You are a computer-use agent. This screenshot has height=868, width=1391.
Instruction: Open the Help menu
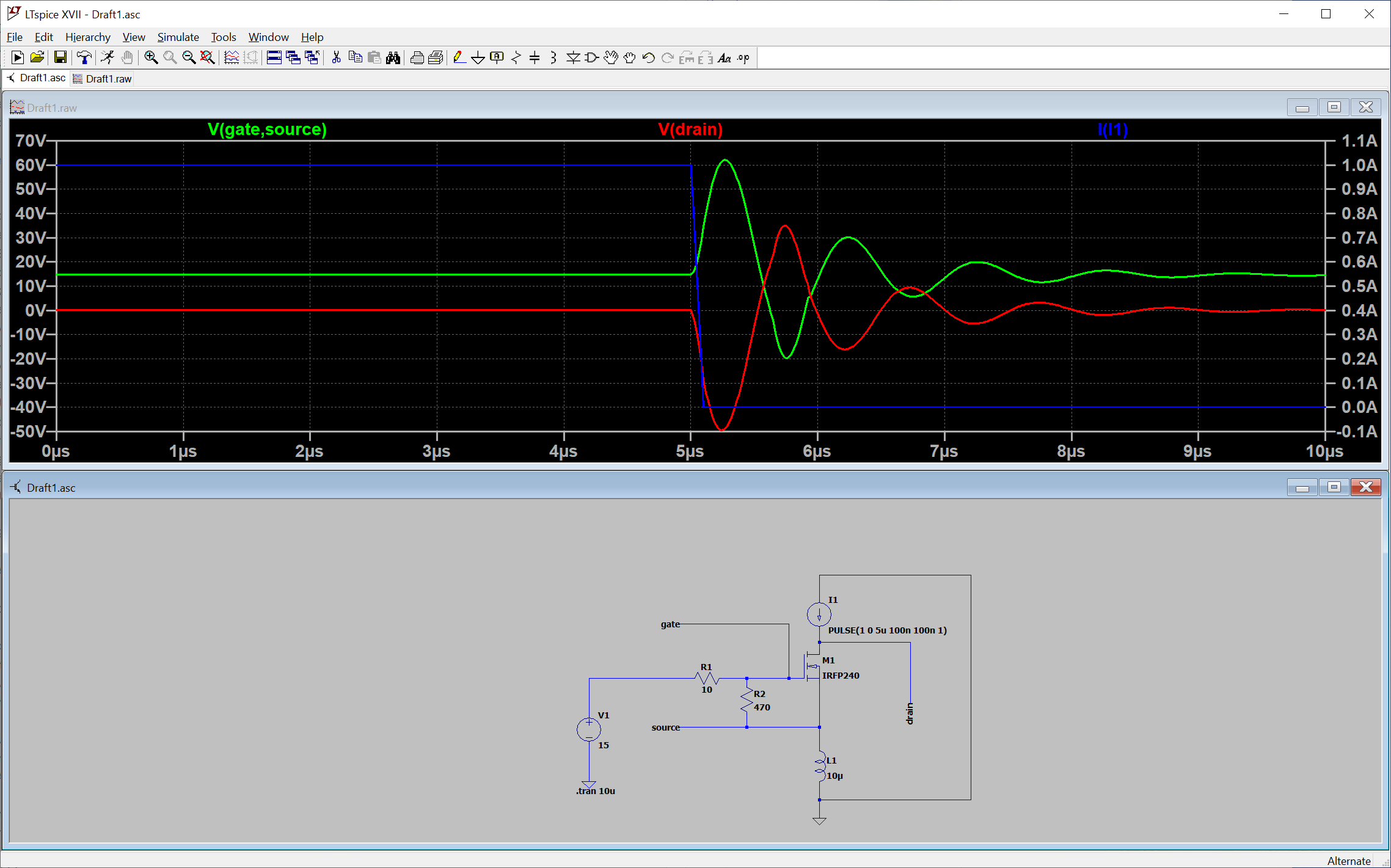coord(312,37)
